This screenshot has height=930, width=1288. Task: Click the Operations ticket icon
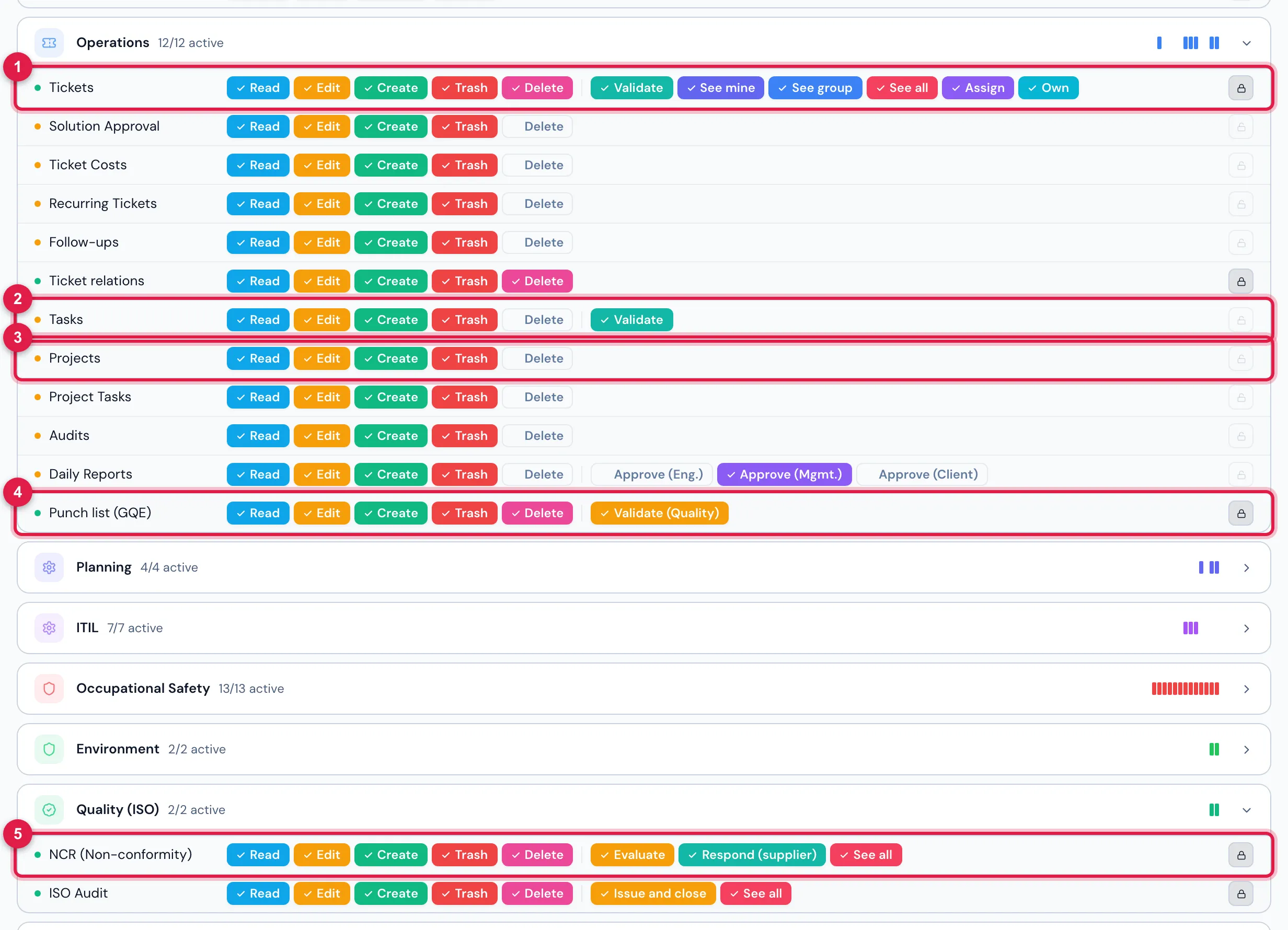pos(49,43)
